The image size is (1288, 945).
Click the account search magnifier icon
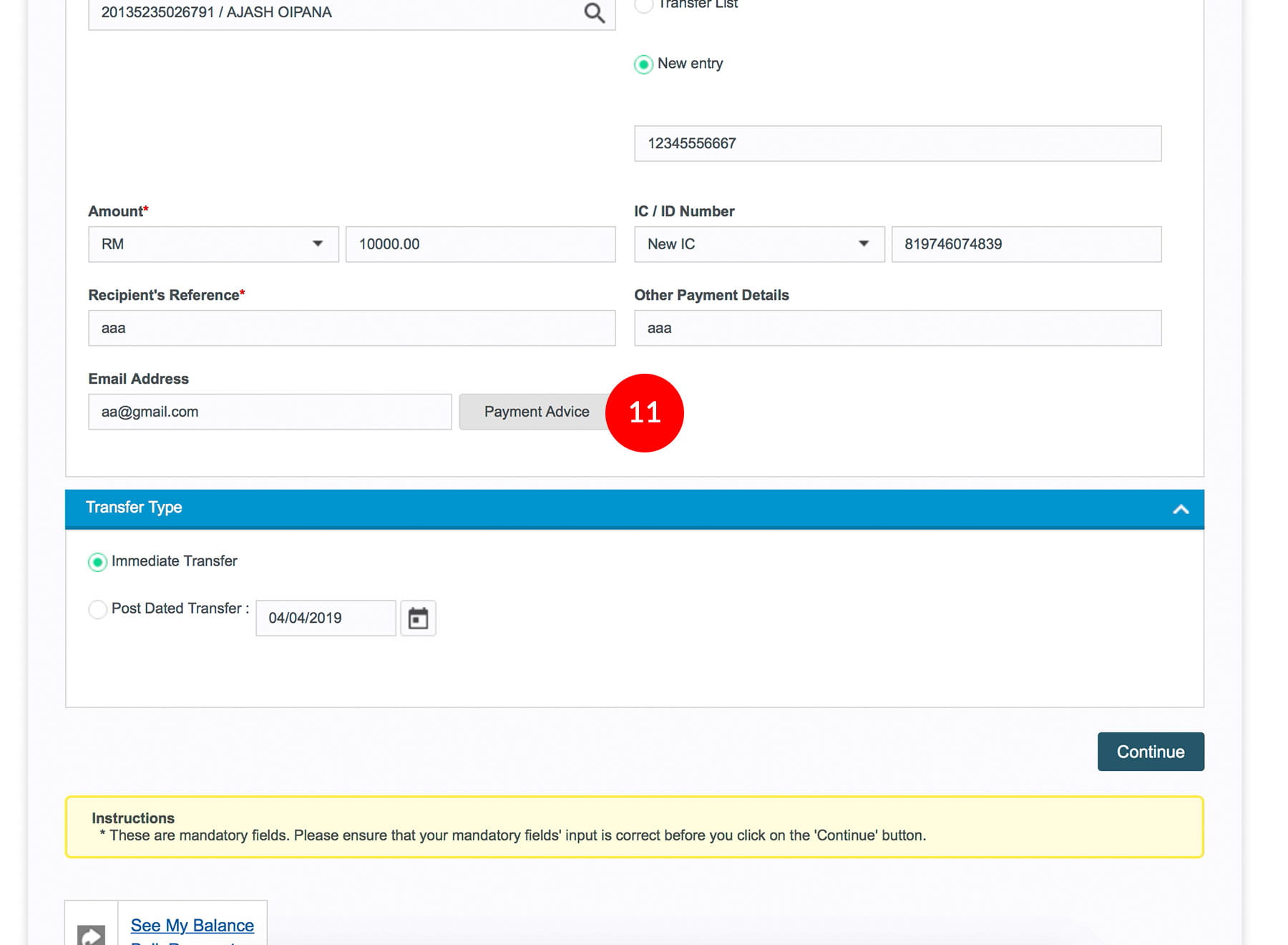(x=594, y=13)
